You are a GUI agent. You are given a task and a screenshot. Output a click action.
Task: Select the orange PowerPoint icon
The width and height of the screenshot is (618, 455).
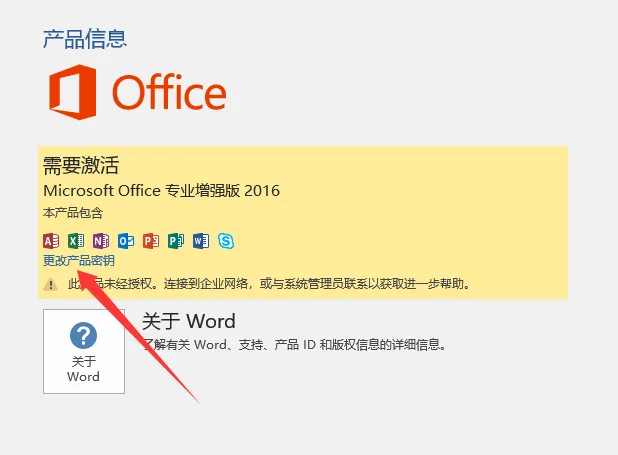(x=151, y=241)
